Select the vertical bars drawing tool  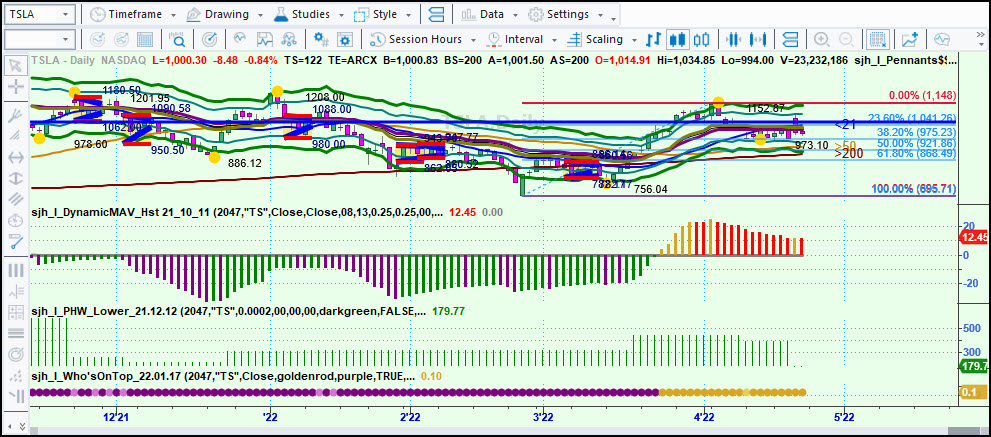pyautogui.click(x=16, y=270)
